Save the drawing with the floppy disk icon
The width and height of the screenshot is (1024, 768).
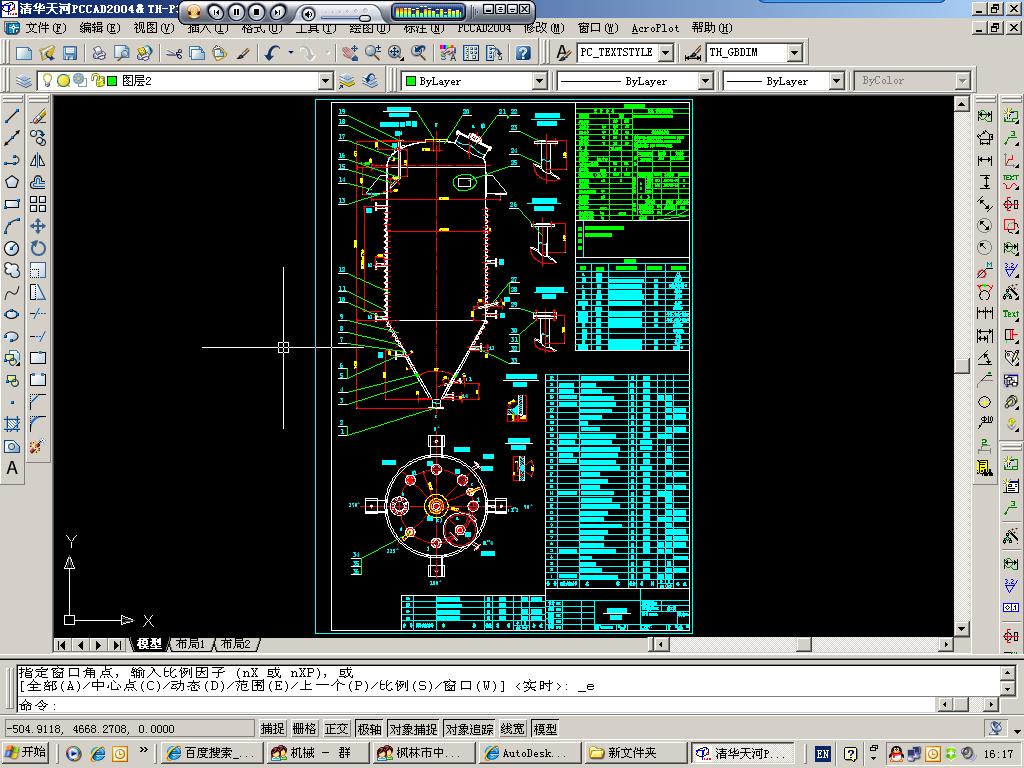[x=70, y=53]
